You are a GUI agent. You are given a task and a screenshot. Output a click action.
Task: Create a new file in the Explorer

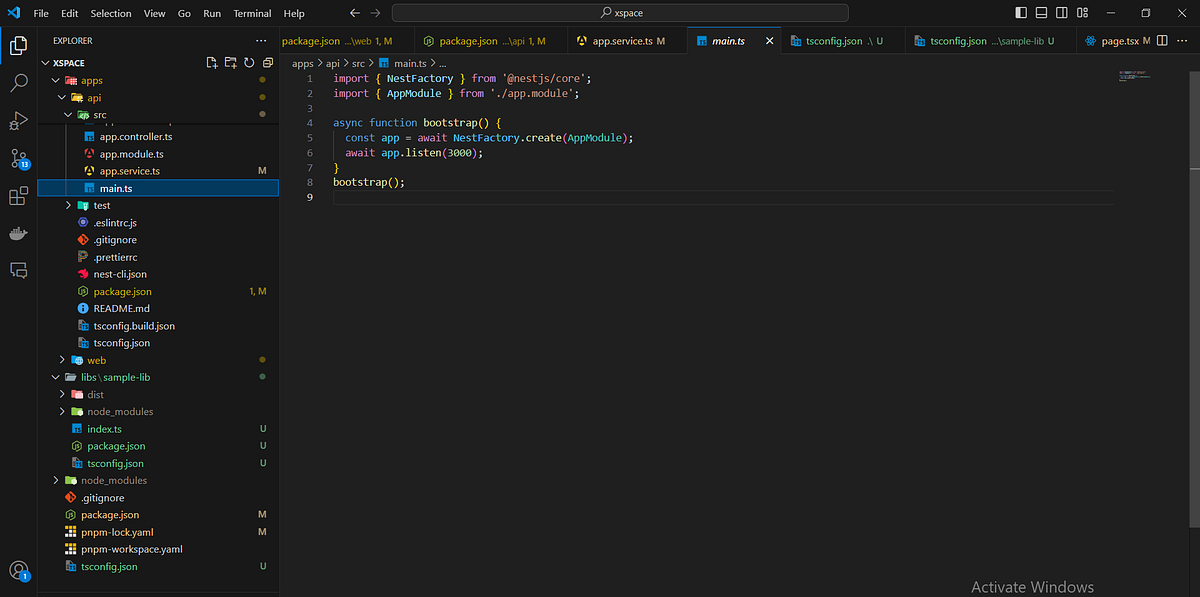click(x=211, y=61)
